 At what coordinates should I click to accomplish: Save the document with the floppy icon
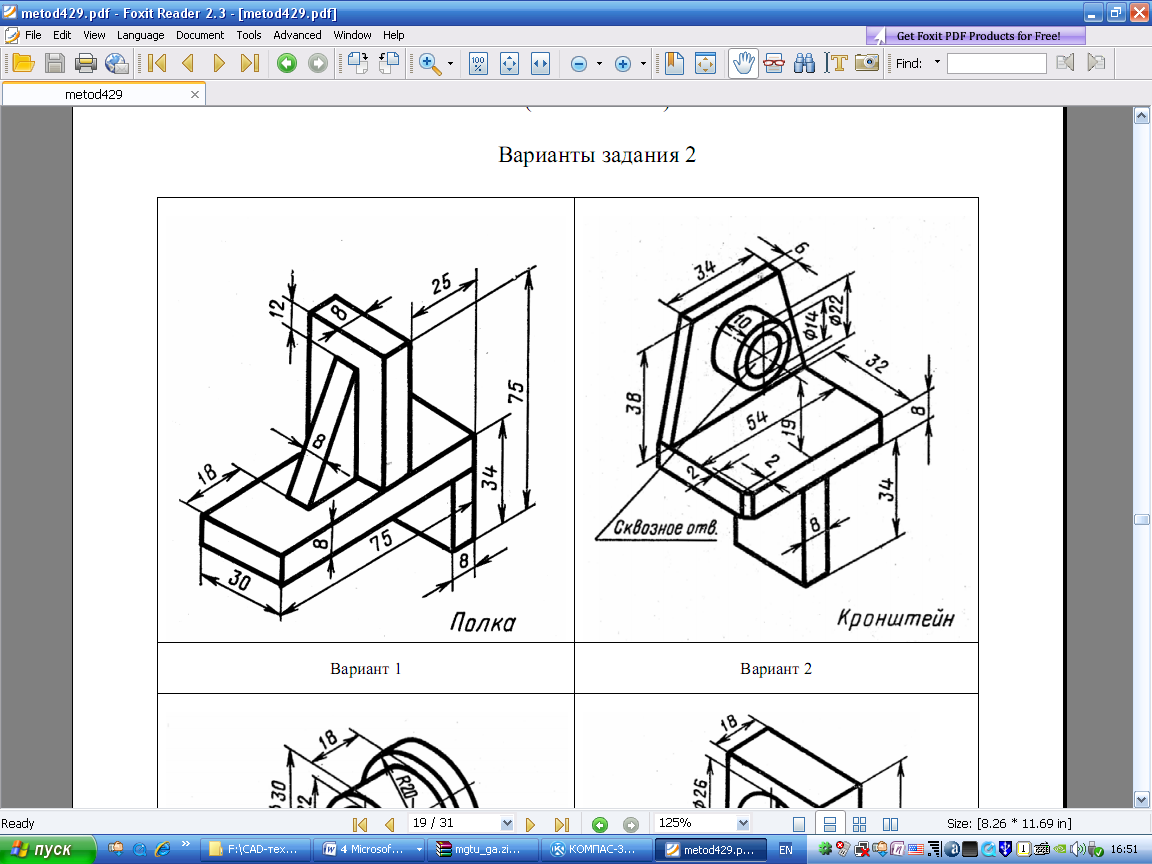[x=55, y=63]
